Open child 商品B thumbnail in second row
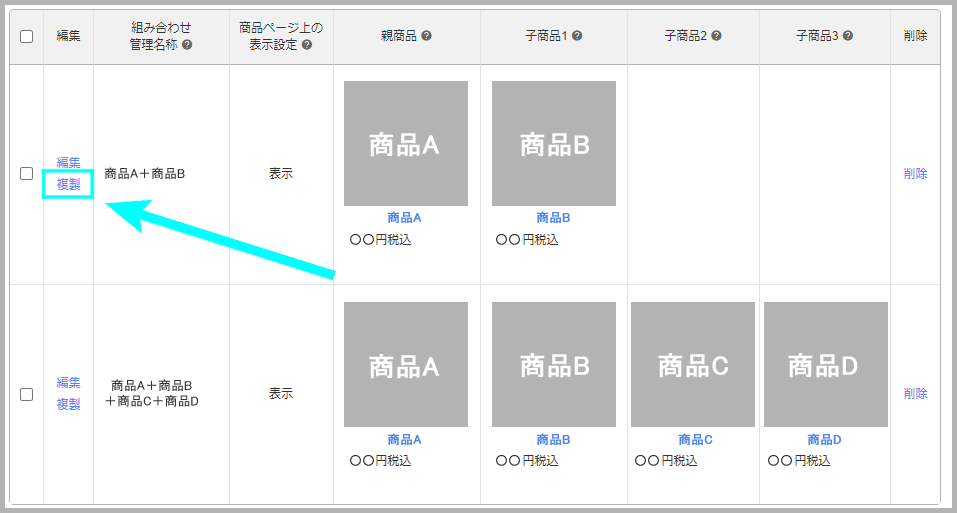The width and height of the screenshot is (957, 513). pyautogui.click(x=554, y=364)
